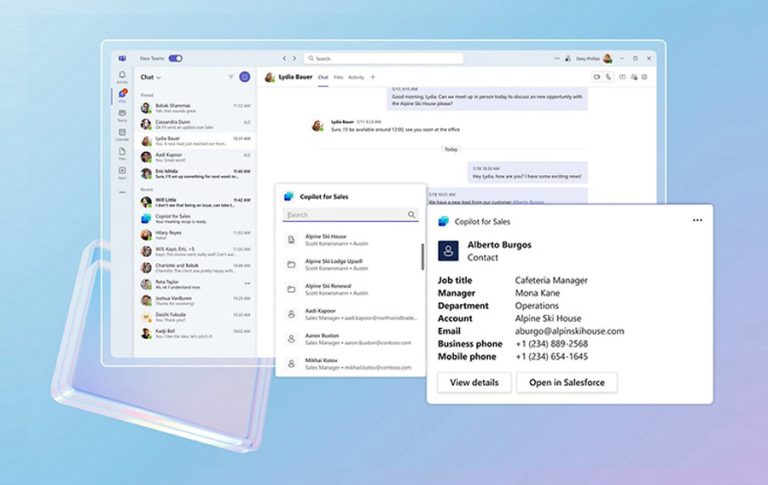Open Files in the left rail
The width and height of the screenshot is (768, 485).
(122, 153)
